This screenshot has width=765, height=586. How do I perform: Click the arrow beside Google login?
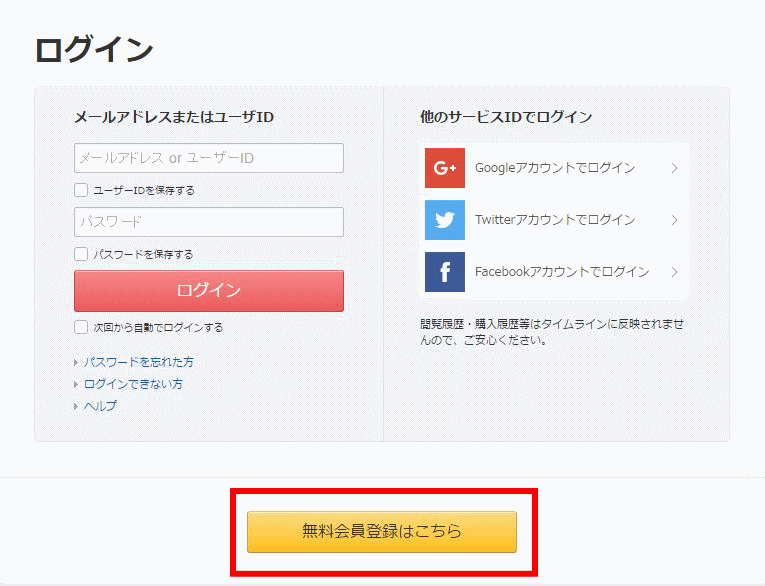tap(674, 168)
